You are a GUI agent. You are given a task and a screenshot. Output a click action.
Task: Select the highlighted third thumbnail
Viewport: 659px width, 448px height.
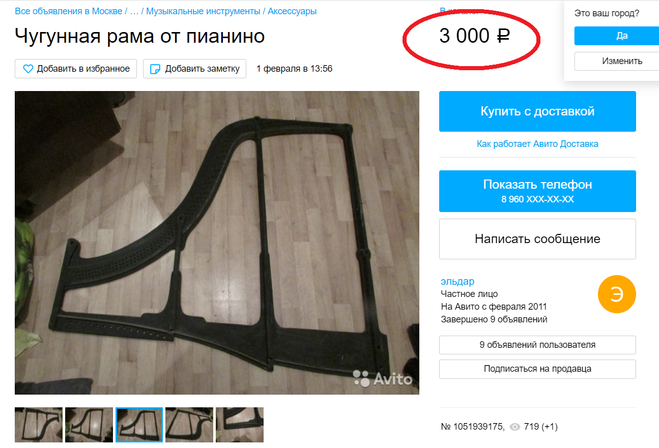(x=139, y=424)
